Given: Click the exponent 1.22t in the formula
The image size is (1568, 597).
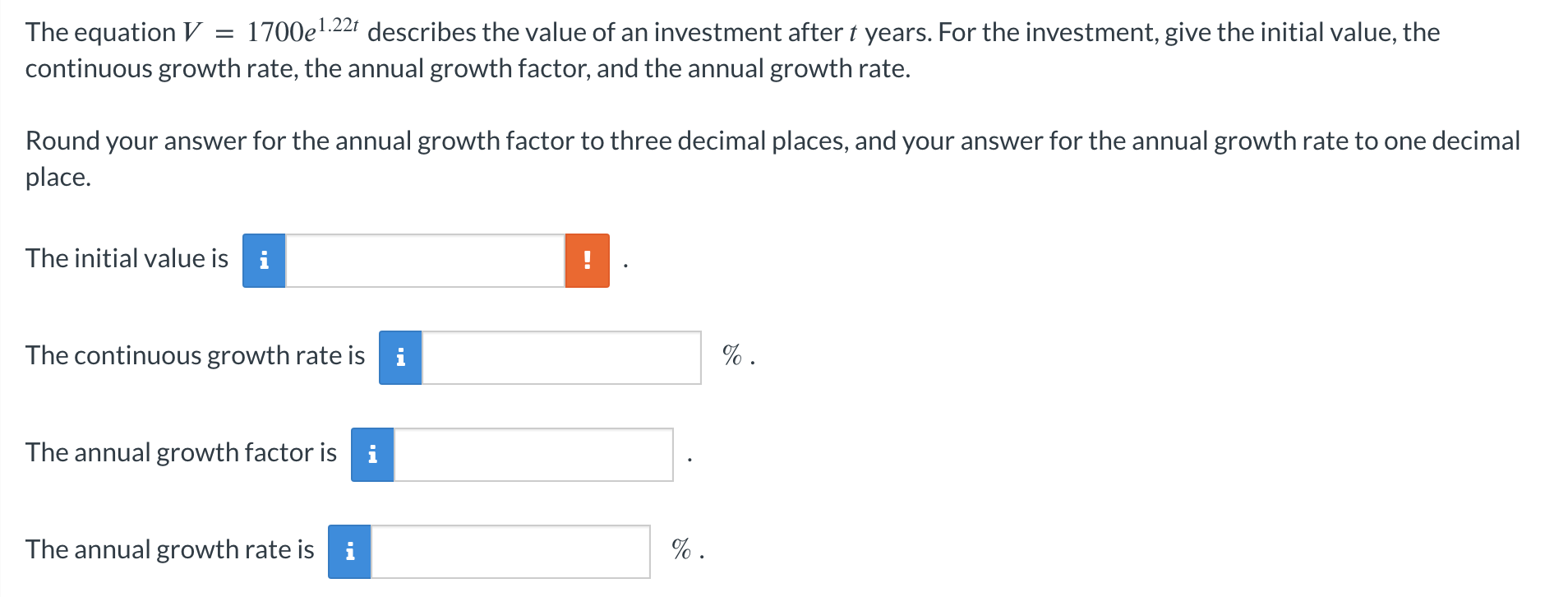Looking at the screenshot, I should [x=338, y=25].
